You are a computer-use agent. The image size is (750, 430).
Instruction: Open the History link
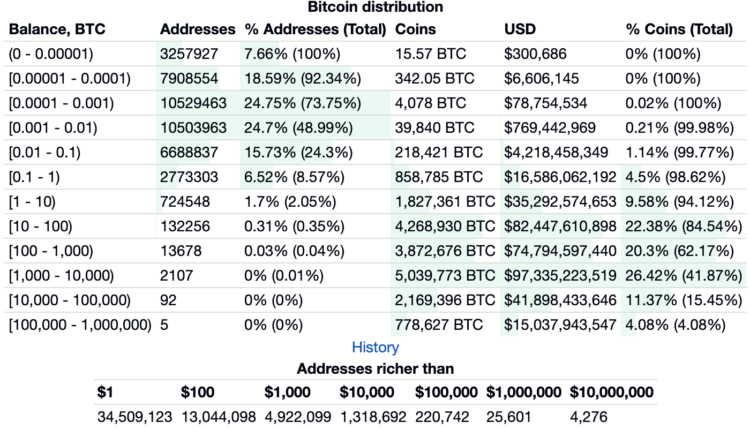click(375, 347)
